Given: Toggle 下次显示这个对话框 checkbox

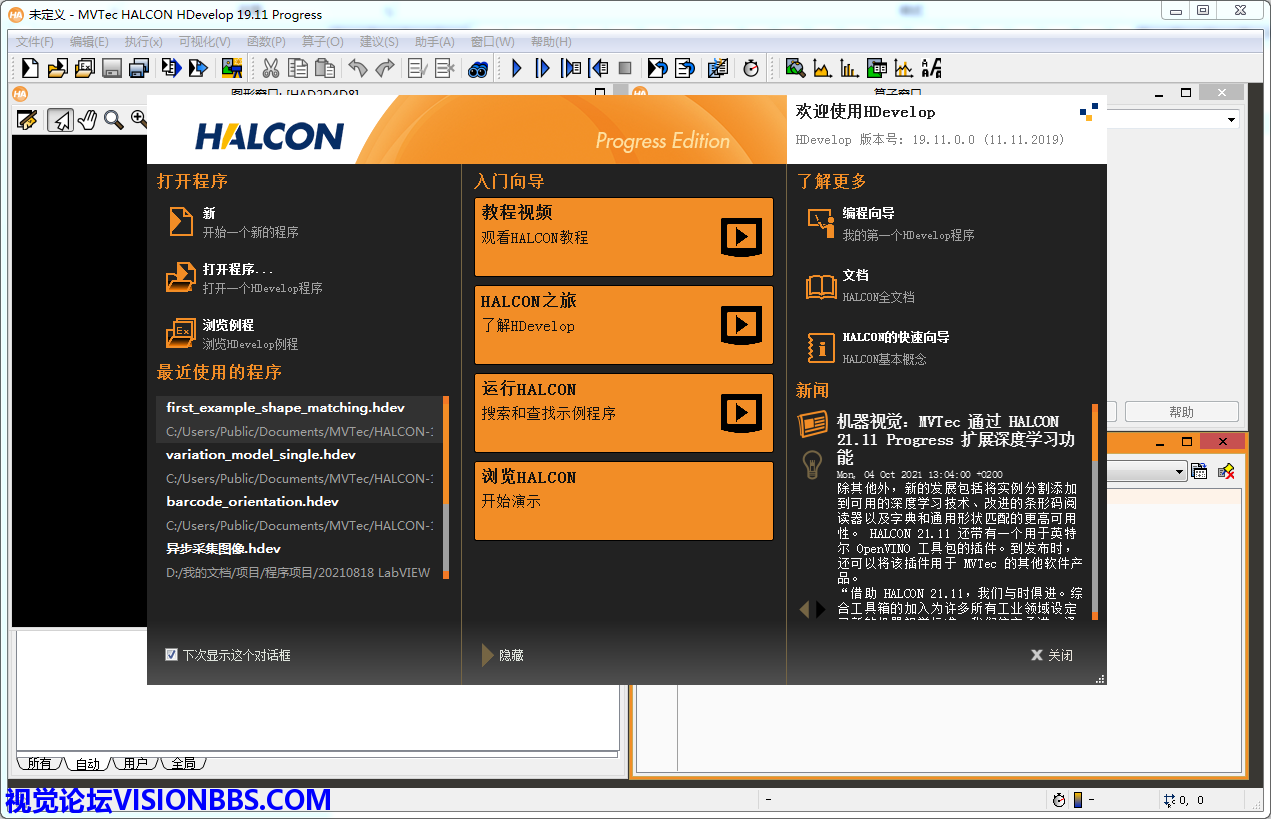Looking at the screenshot, I should (x=171, y=655).
